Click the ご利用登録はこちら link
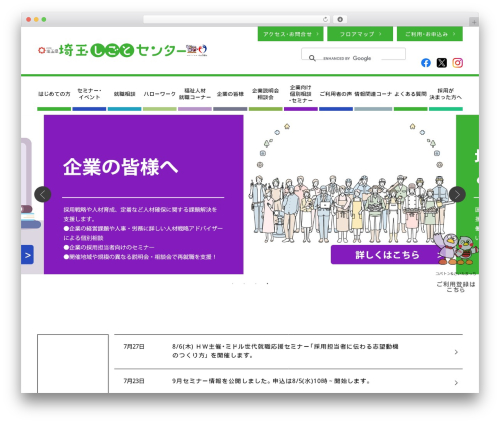Screen dimensions: 500x423 tap(456, 287)
